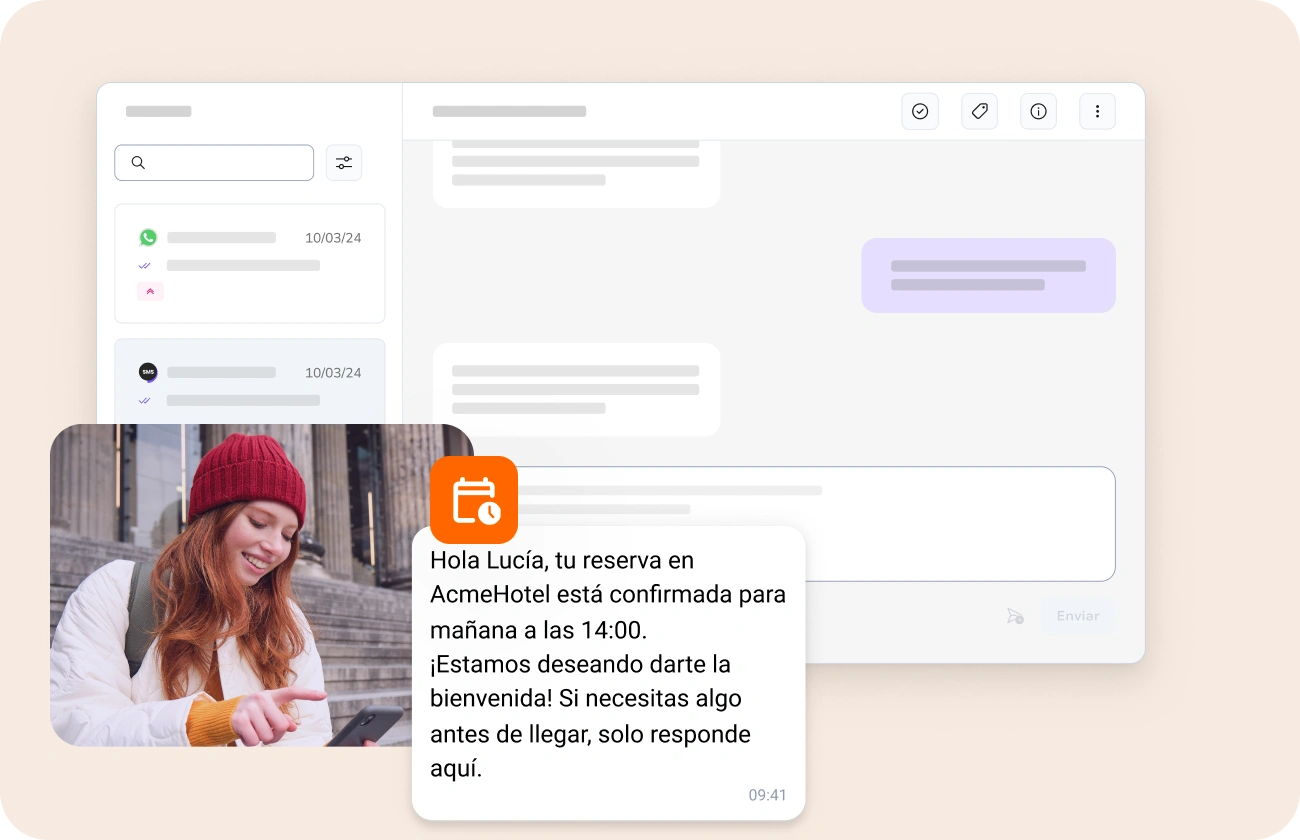Click the orange calendar clock schedule icon
Image resolution: width=1300 pixels, height=840 pixels.
pyautogui.click(x=474, y=500)
